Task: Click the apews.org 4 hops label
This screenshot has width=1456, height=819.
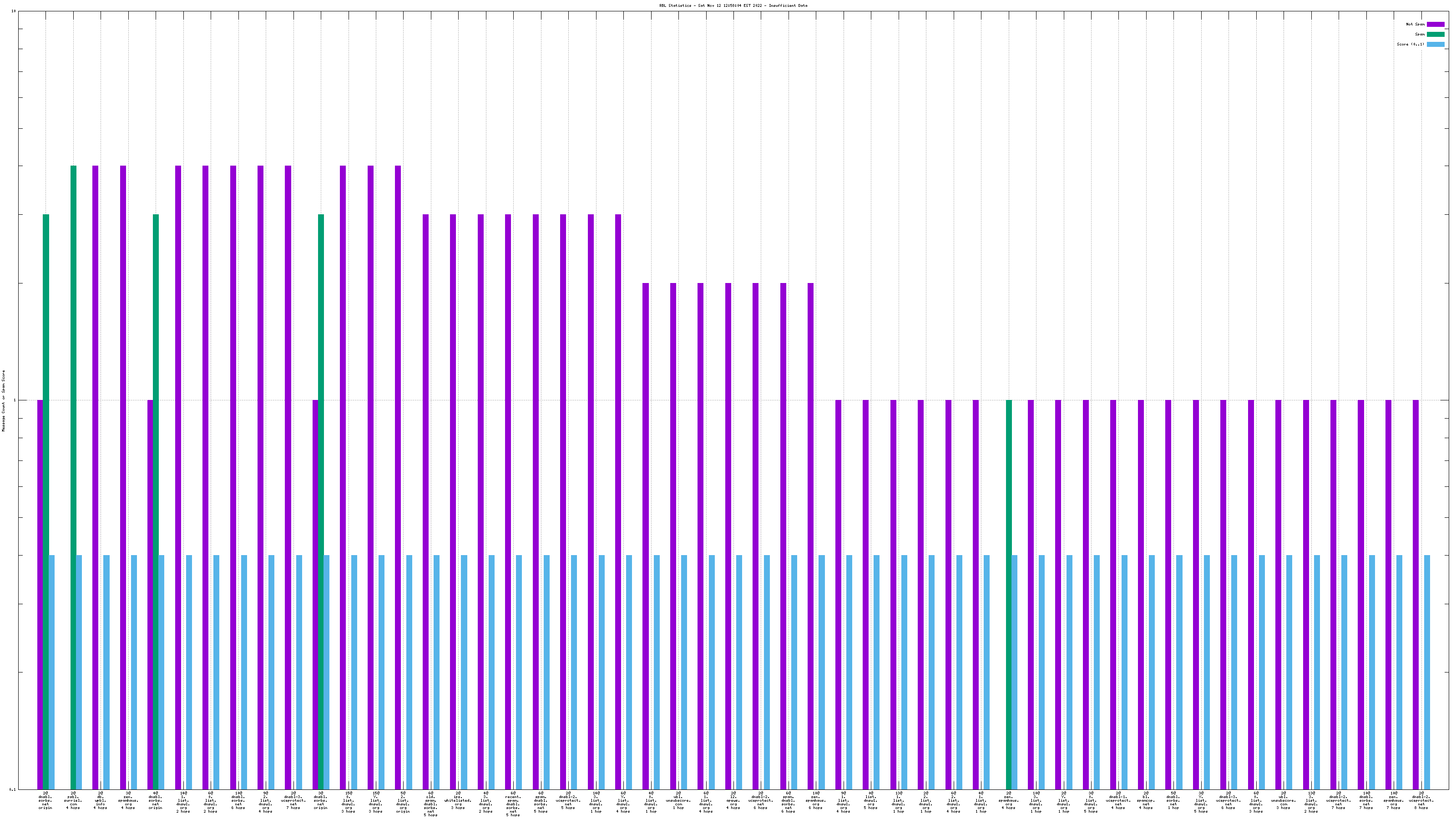Action: pyautogui.click(x=733, y=801)
